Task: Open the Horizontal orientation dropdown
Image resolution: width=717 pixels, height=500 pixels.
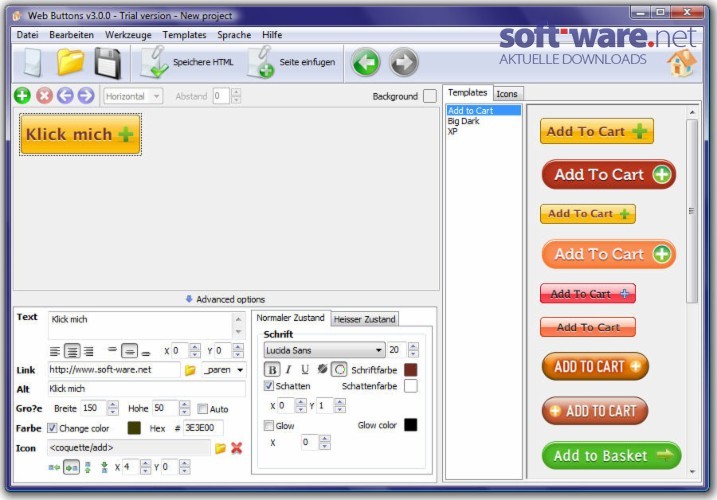Action: [133, 96]
